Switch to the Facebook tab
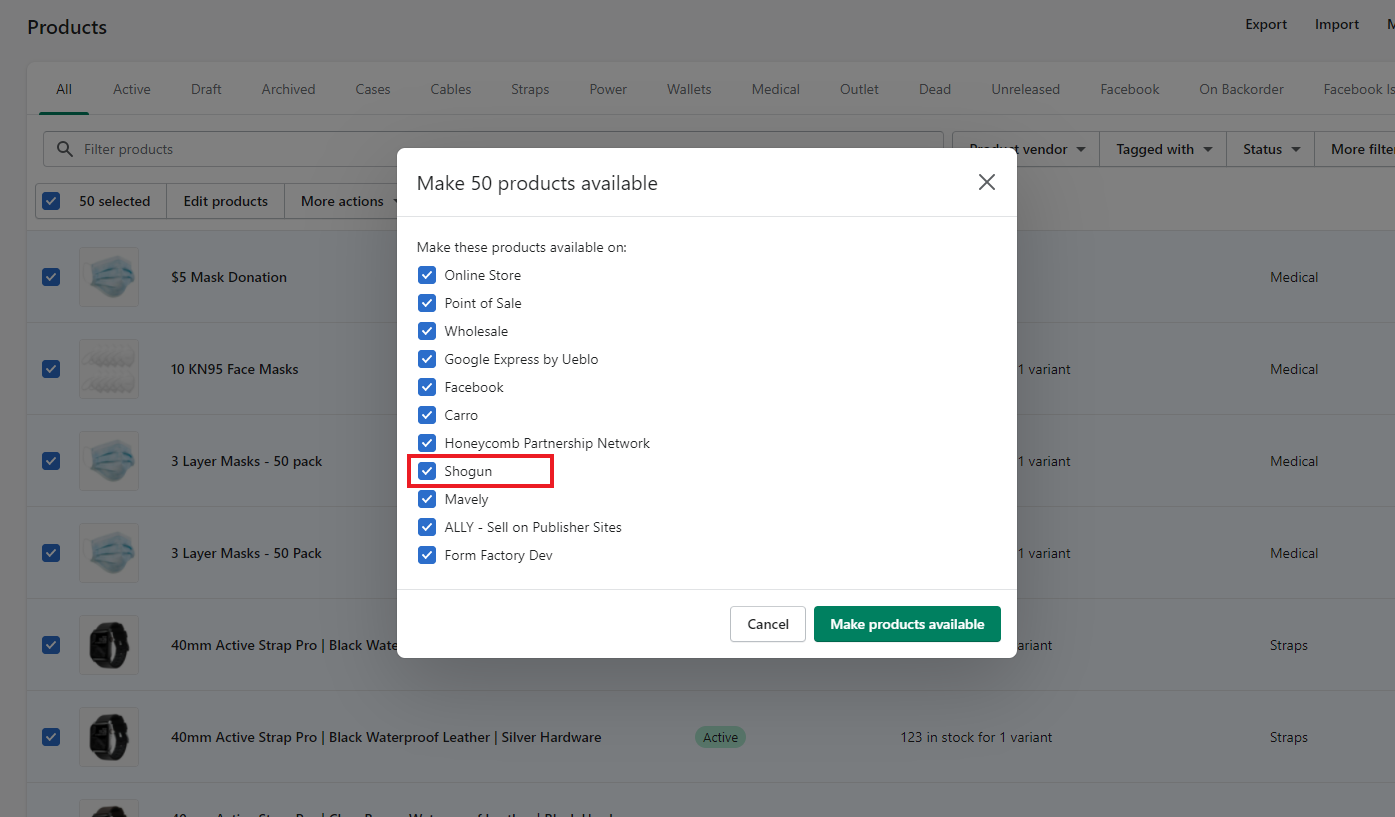This screenshot has height=817, width=1395. coord(1130,89)
